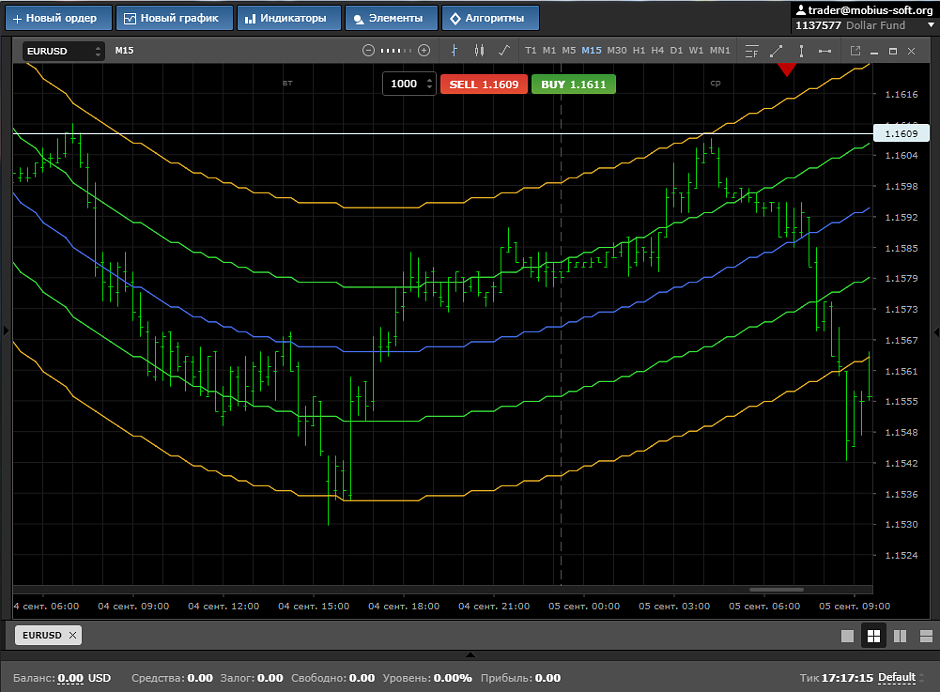Switch to line chart type
Screen dimensions: 940x692
(504, 50)
